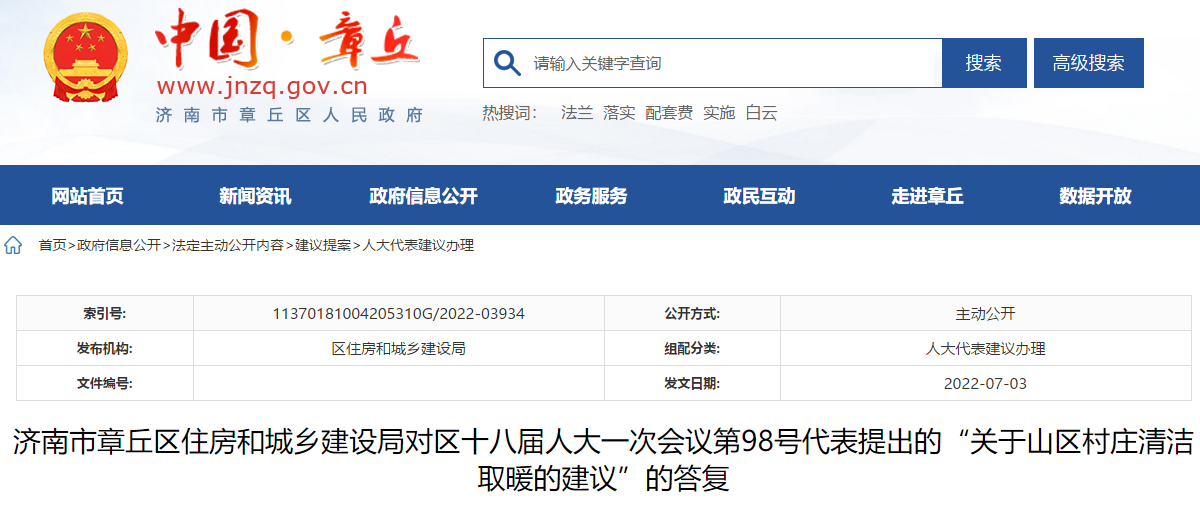The image size is (1200, 505).
Task: Open 数据开放 from the nav bar
Action: 1095,196
